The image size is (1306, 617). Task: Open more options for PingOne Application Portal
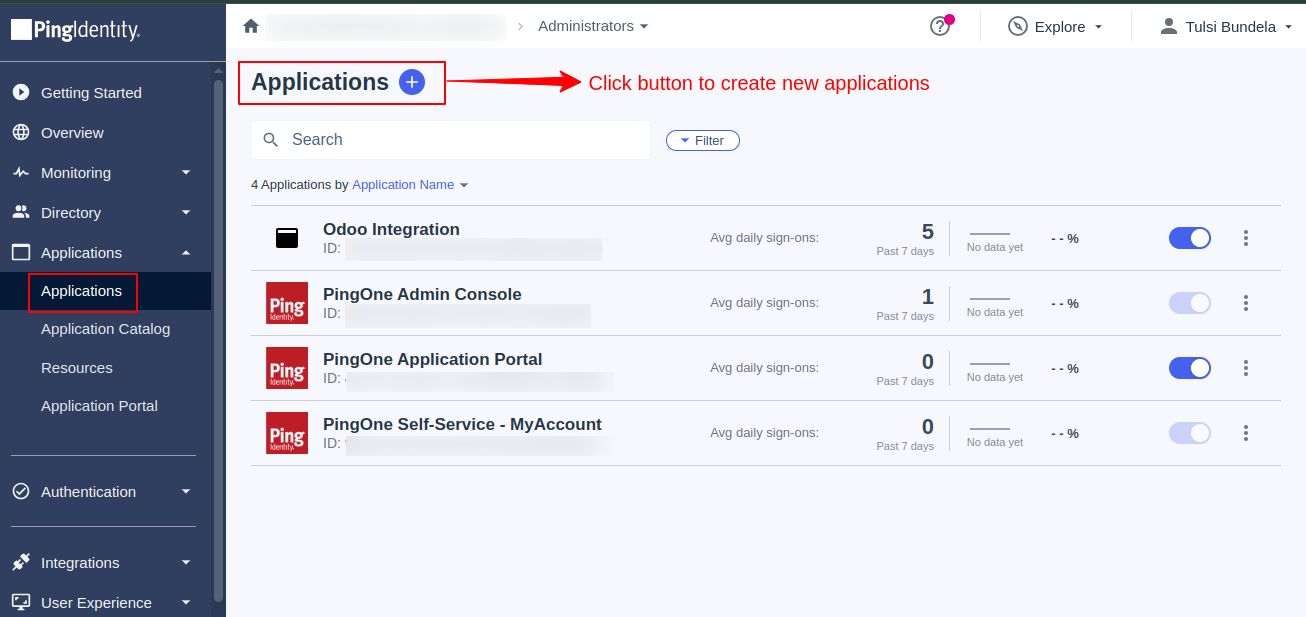[1246, 368]
